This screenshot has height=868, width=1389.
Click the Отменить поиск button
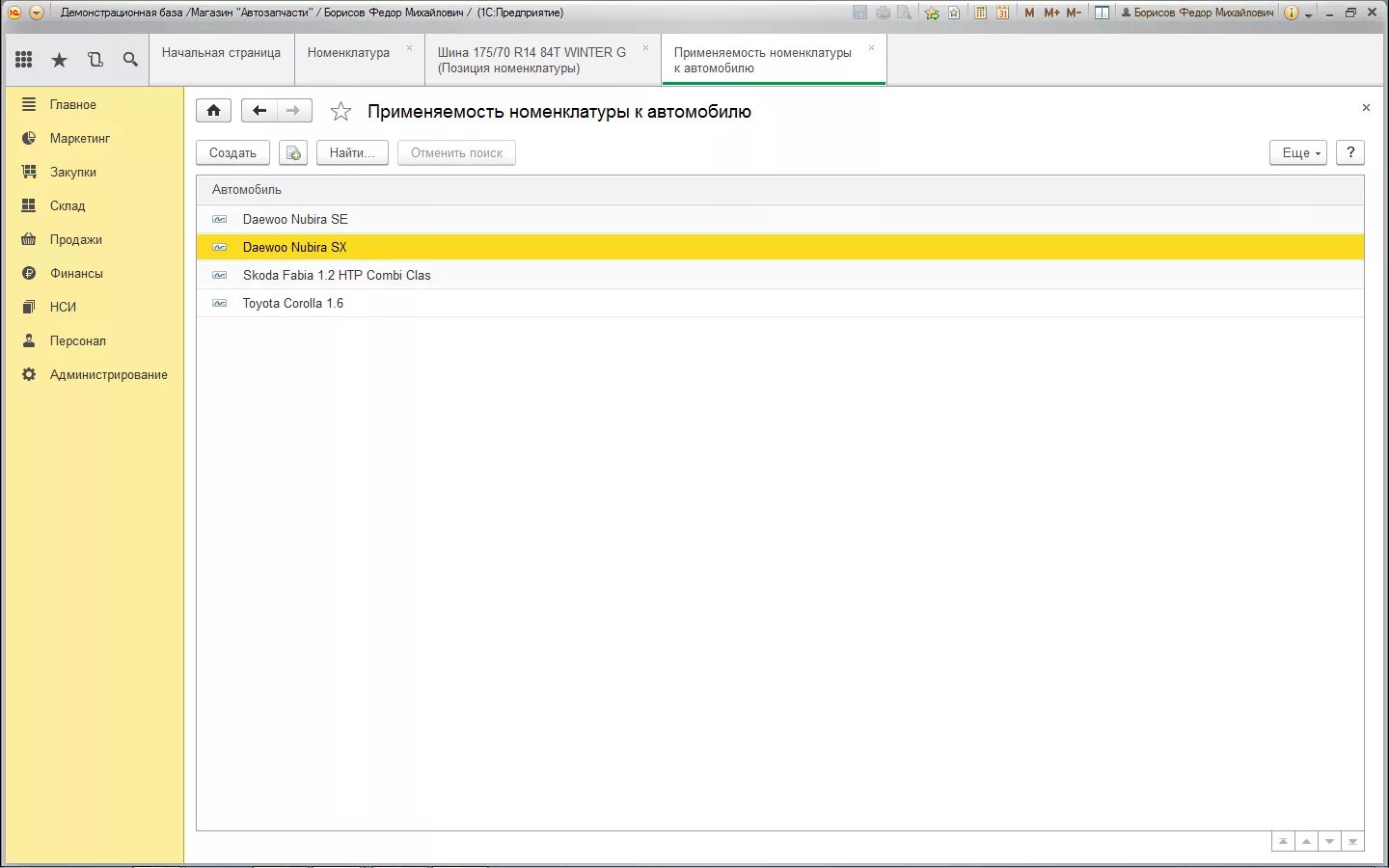pyautogui.click(x=456, y=153)
